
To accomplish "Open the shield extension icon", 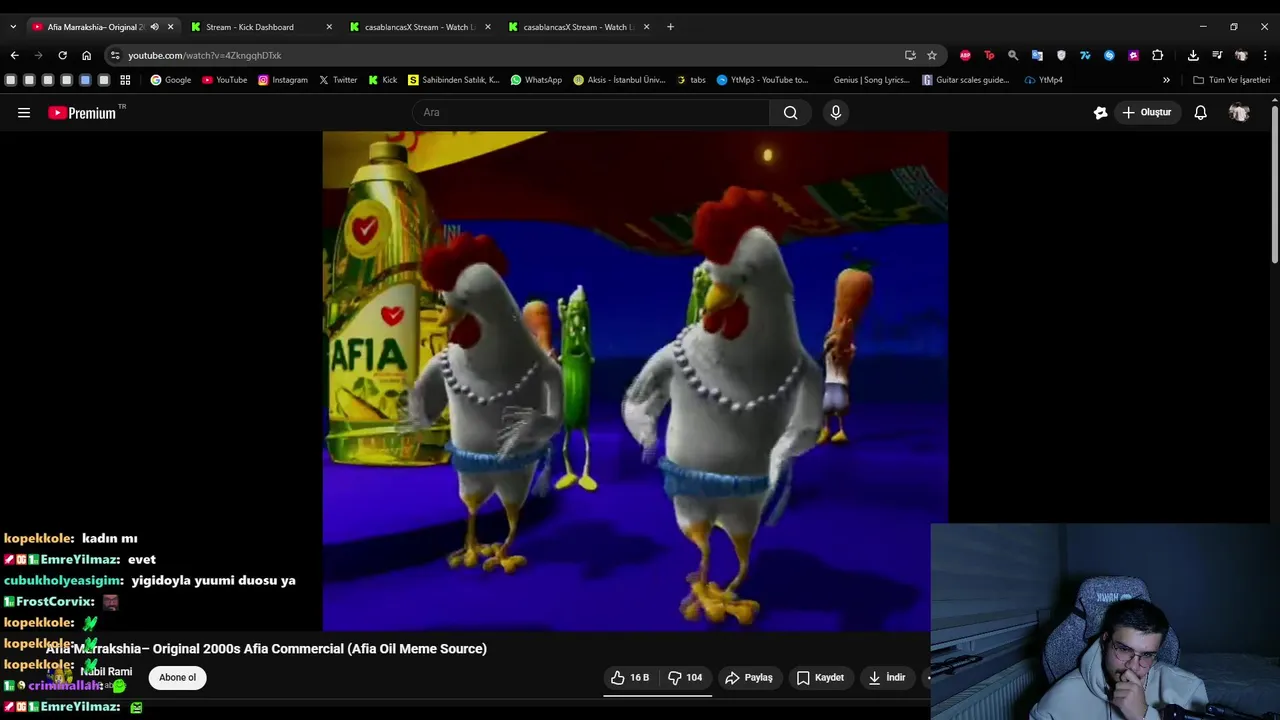I will (1061, 55).
